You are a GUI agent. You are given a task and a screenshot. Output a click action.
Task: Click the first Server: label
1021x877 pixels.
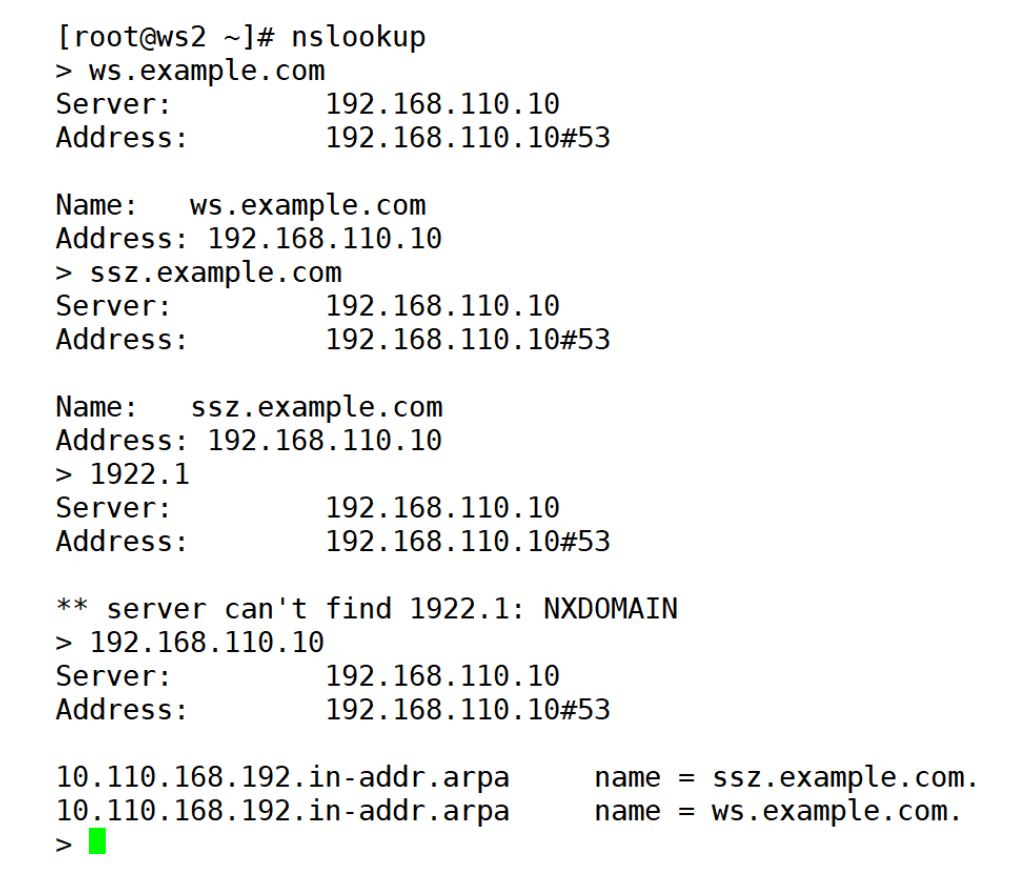(x=113, y=104)
